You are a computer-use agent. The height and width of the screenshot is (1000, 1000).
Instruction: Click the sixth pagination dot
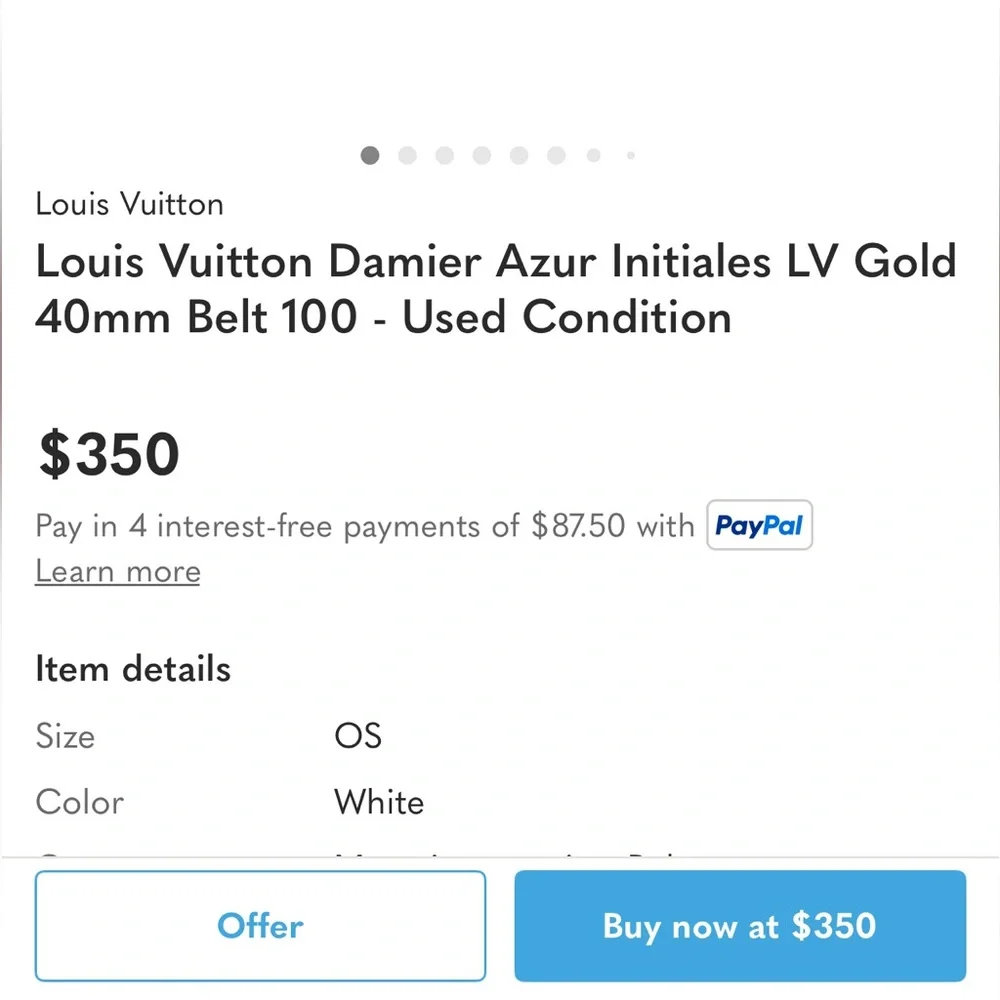pos(556,155)
